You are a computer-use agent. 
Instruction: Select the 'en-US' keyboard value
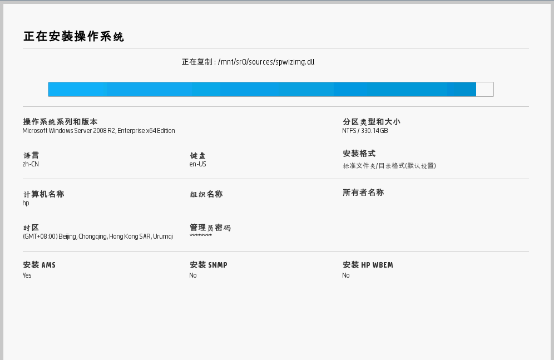(198, 164)
